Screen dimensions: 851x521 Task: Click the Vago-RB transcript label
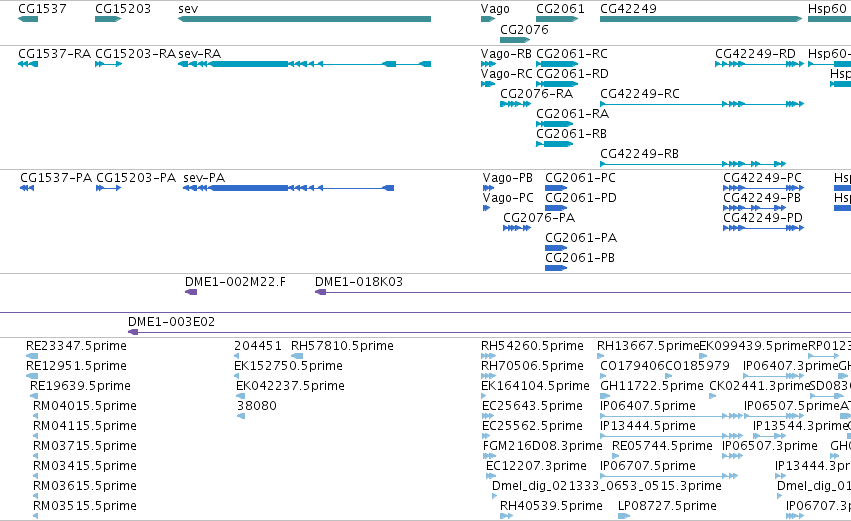click(506, 54)
